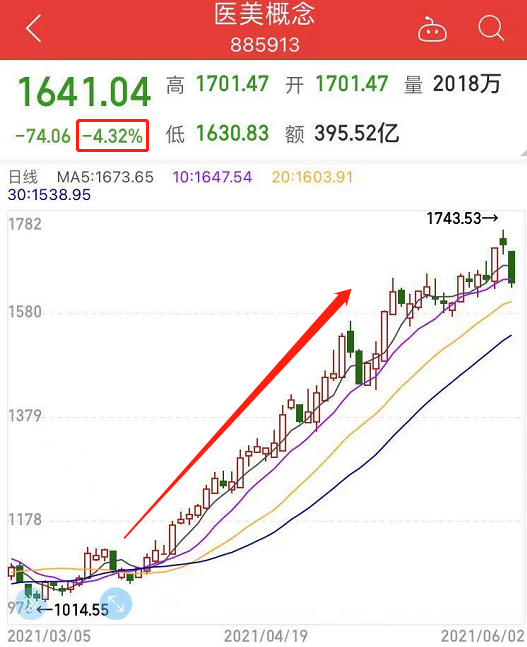This screenshot has width=527, height=647.
Task: Tap the MA5:1673.65 indicator
Action: point(105,177)
